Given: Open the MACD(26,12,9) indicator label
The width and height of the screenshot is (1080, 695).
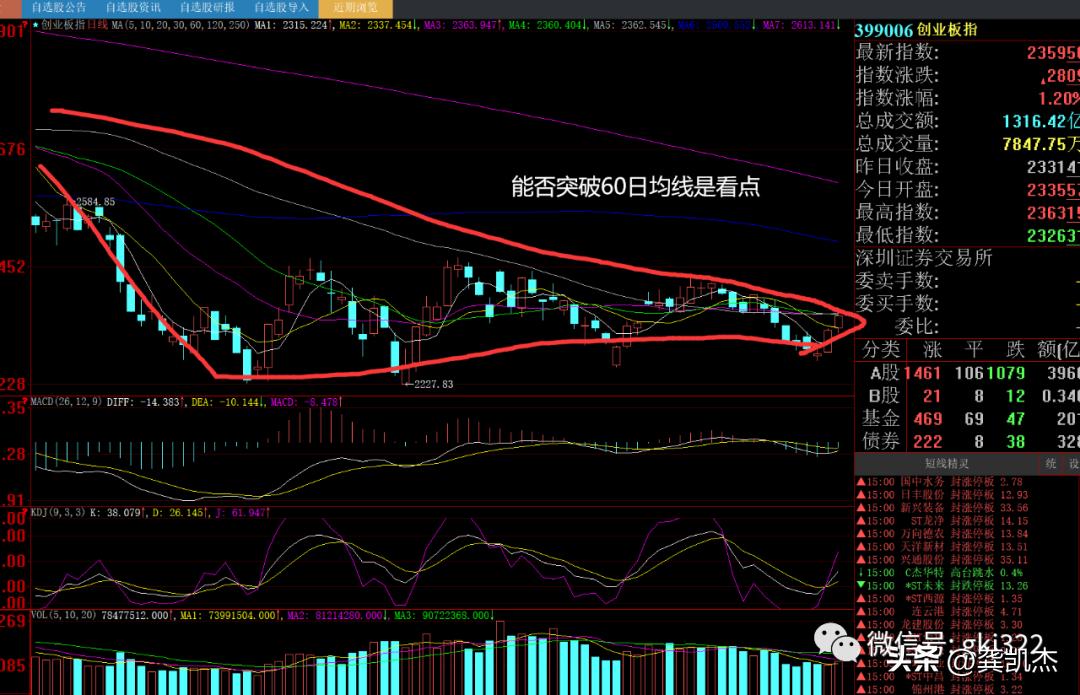Looking at the screenshot, I should point(66,402).
